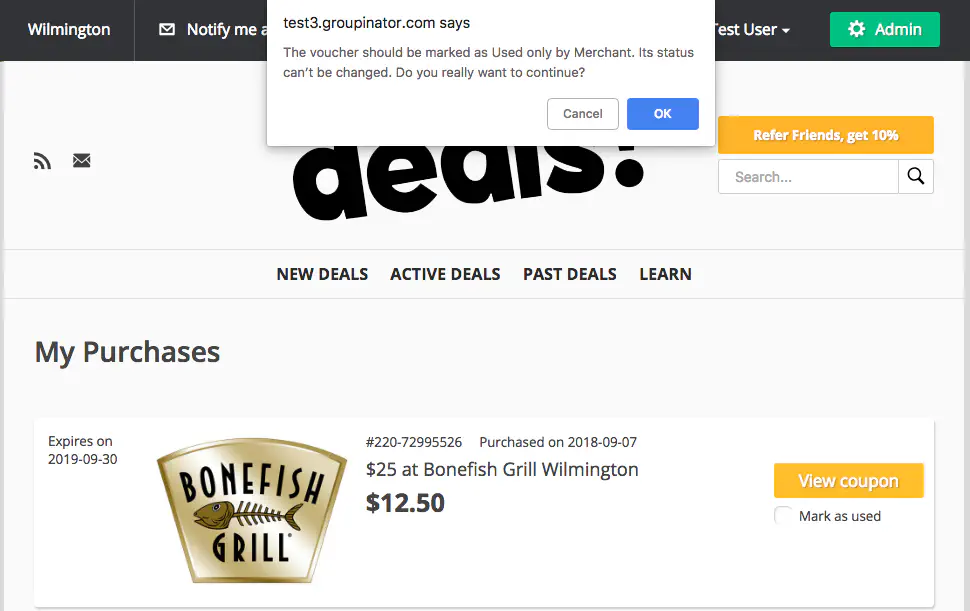The height and width of the screenshot is (611, 970).
Task: Click the envelope icon next to Notify me
Action: tap(167, 29)
